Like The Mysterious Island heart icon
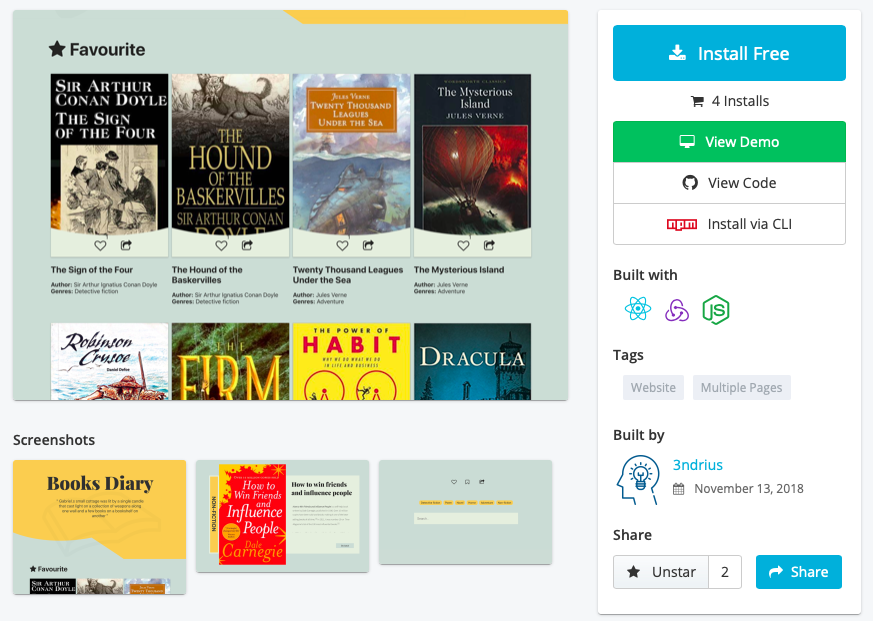This screenshot has height=621, width=873. tap(463, 245)
